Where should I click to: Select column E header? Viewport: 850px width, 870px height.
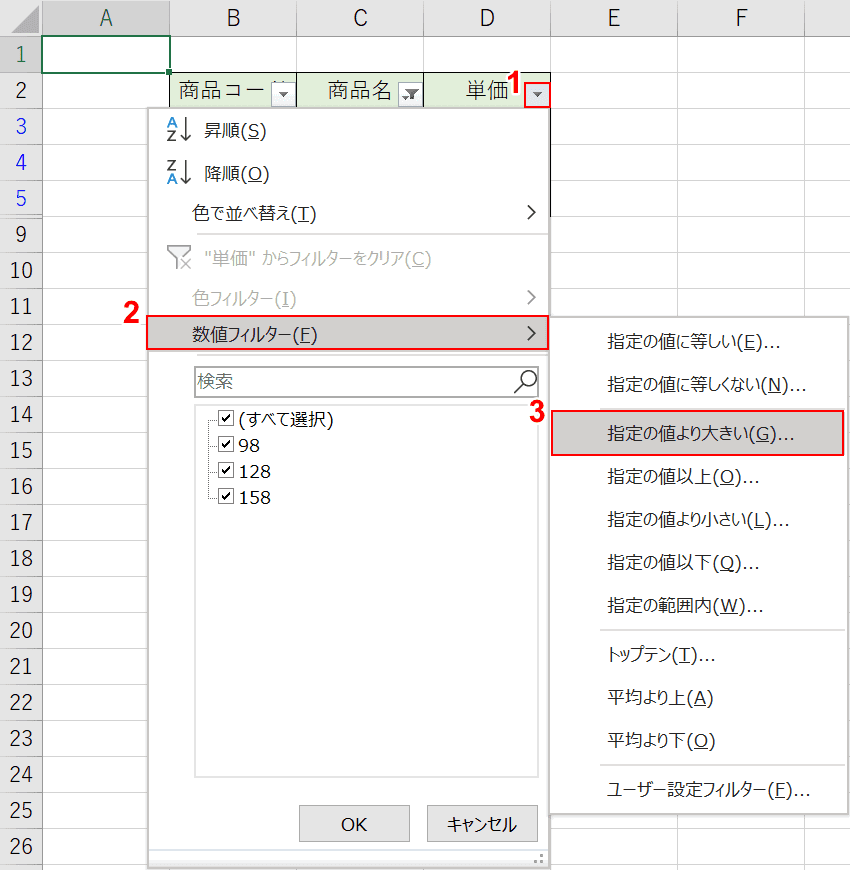(x=614, y=18)
